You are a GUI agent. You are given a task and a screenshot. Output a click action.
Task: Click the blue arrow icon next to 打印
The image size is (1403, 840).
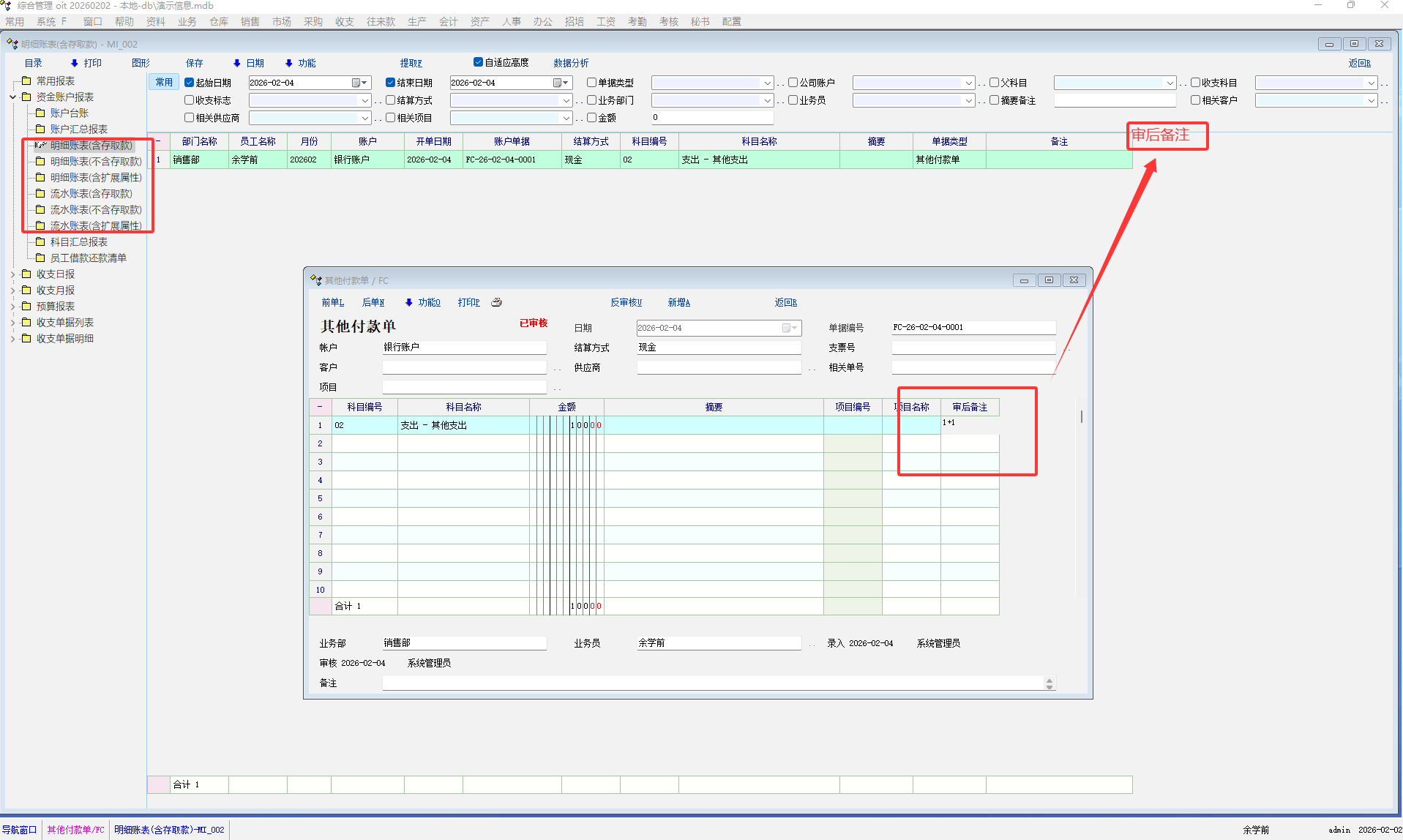tap(75, 63)
